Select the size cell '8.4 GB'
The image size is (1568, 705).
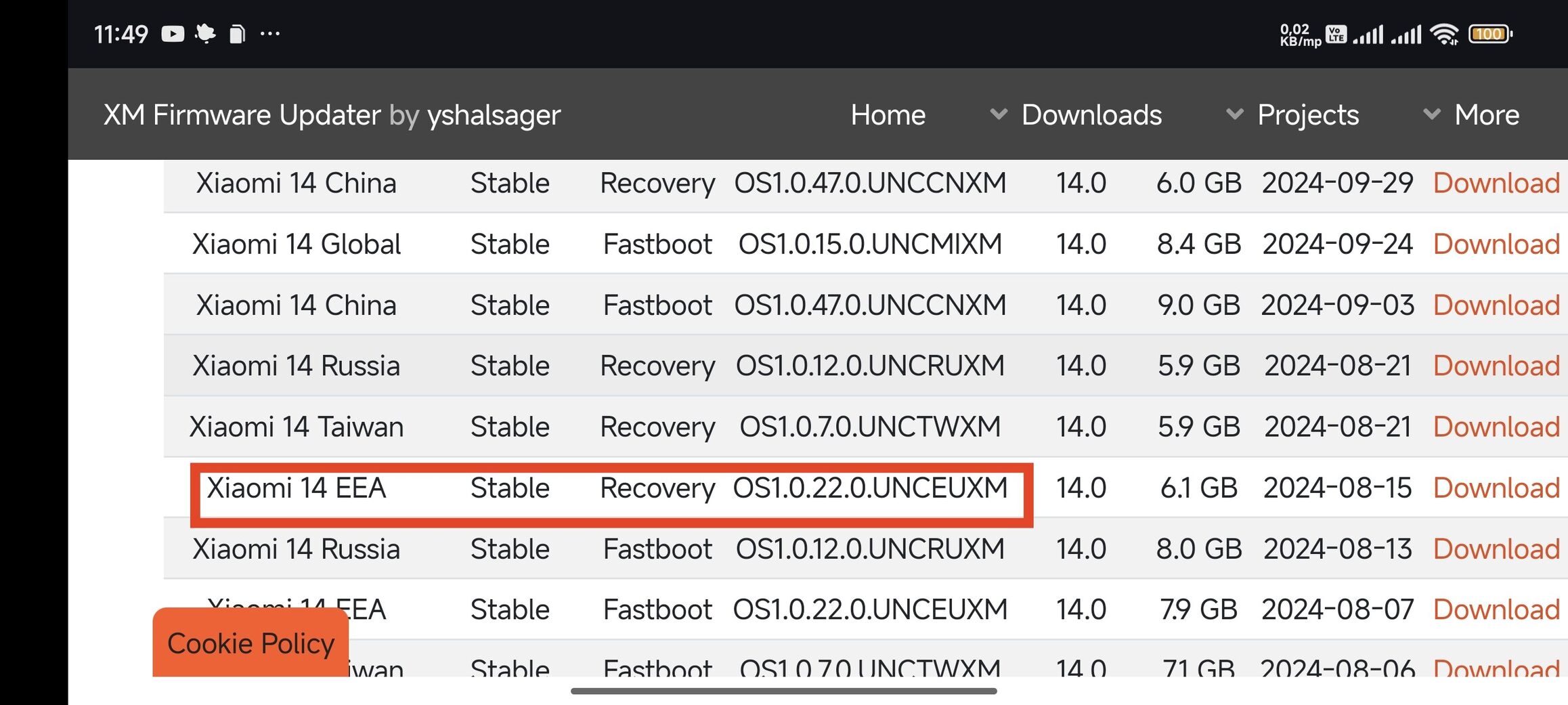[x=1198, y=244]
